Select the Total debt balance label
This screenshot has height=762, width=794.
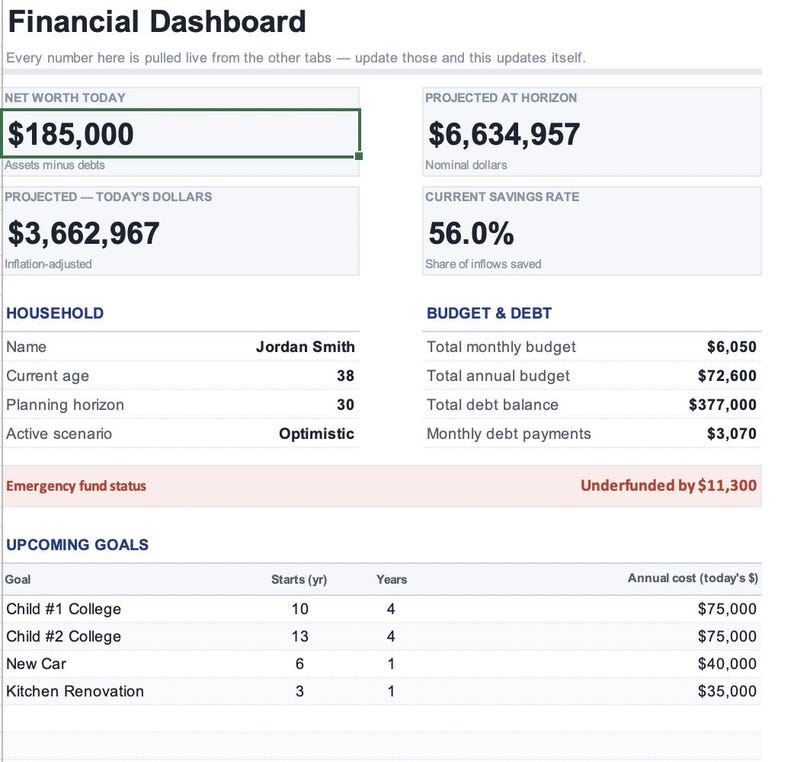click(x=493, y=405)
